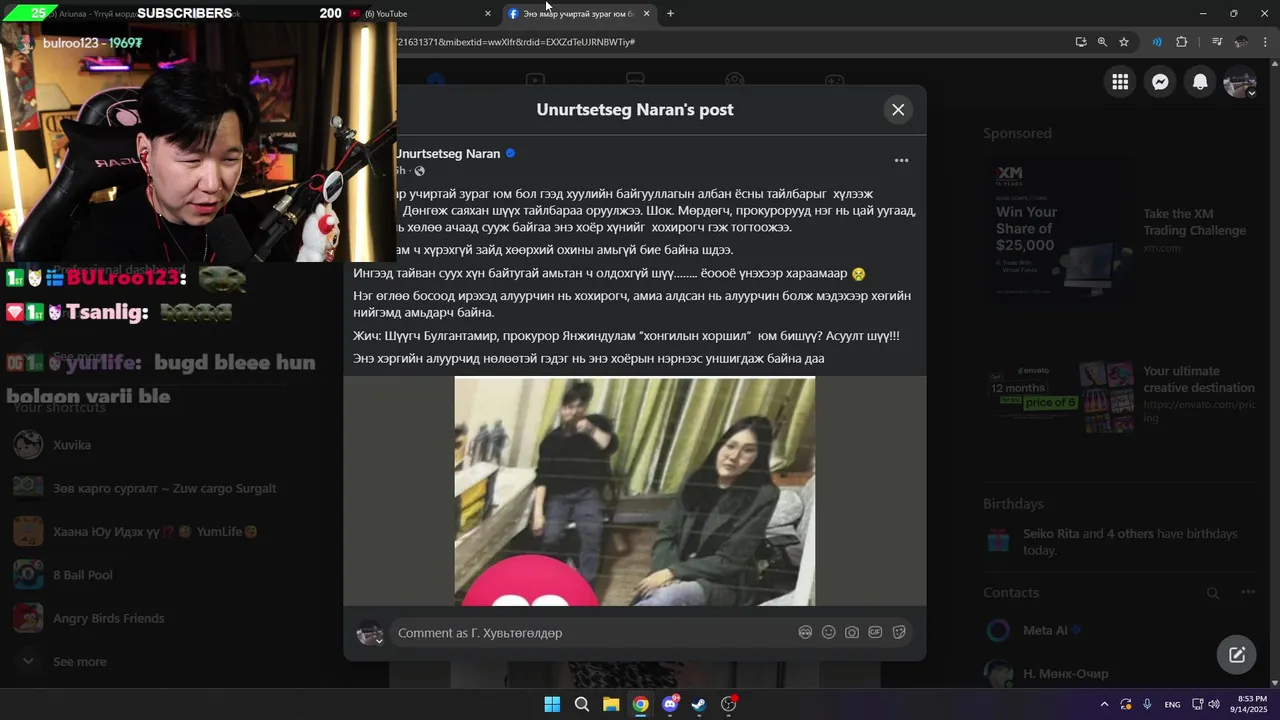Open Unurtsetseg Naran's profile name link
Image resolution: width=1280 pixels, height=720 pixels.
(x=448, y=154)
